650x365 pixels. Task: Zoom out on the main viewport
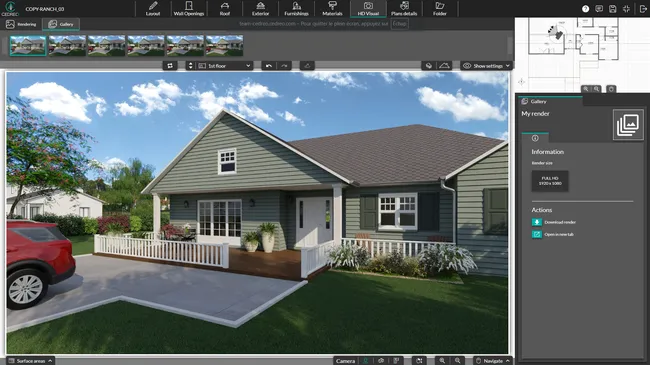point(457,361)
